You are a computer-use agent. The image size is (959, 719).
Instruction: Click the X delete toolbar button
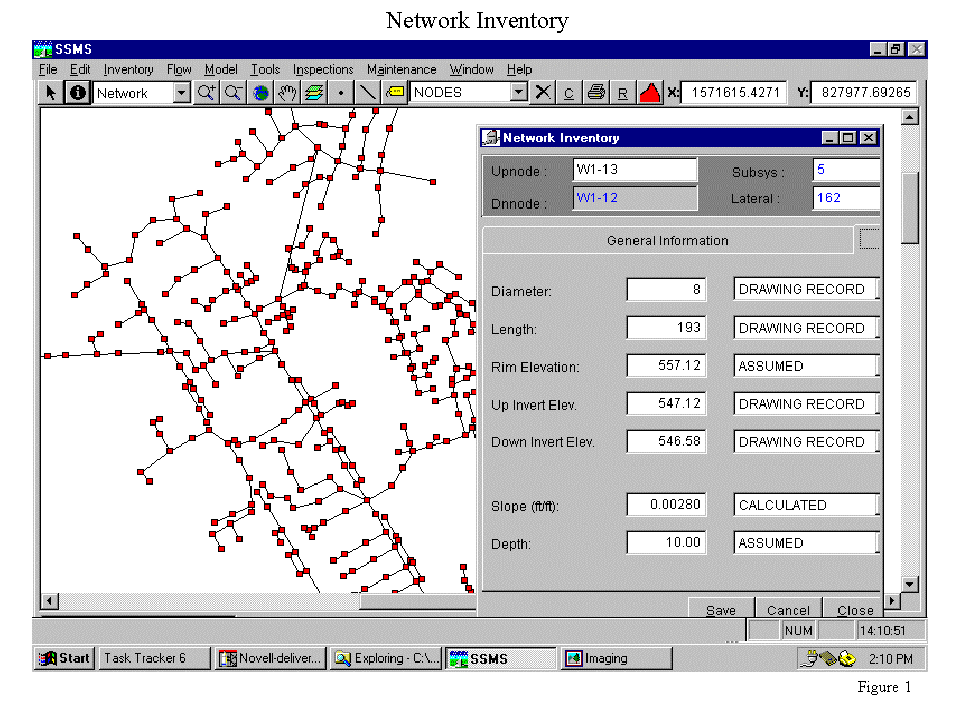click(x=543, y=93)
